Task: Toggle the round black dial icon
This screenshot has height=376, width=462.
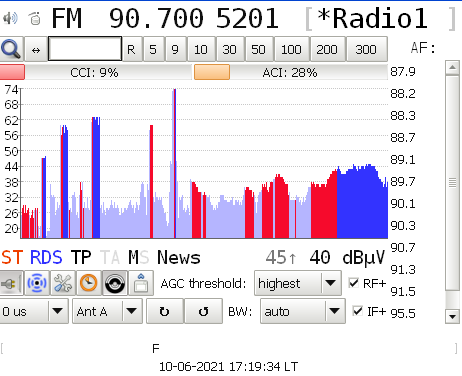Action: click(x=115, y=283)
